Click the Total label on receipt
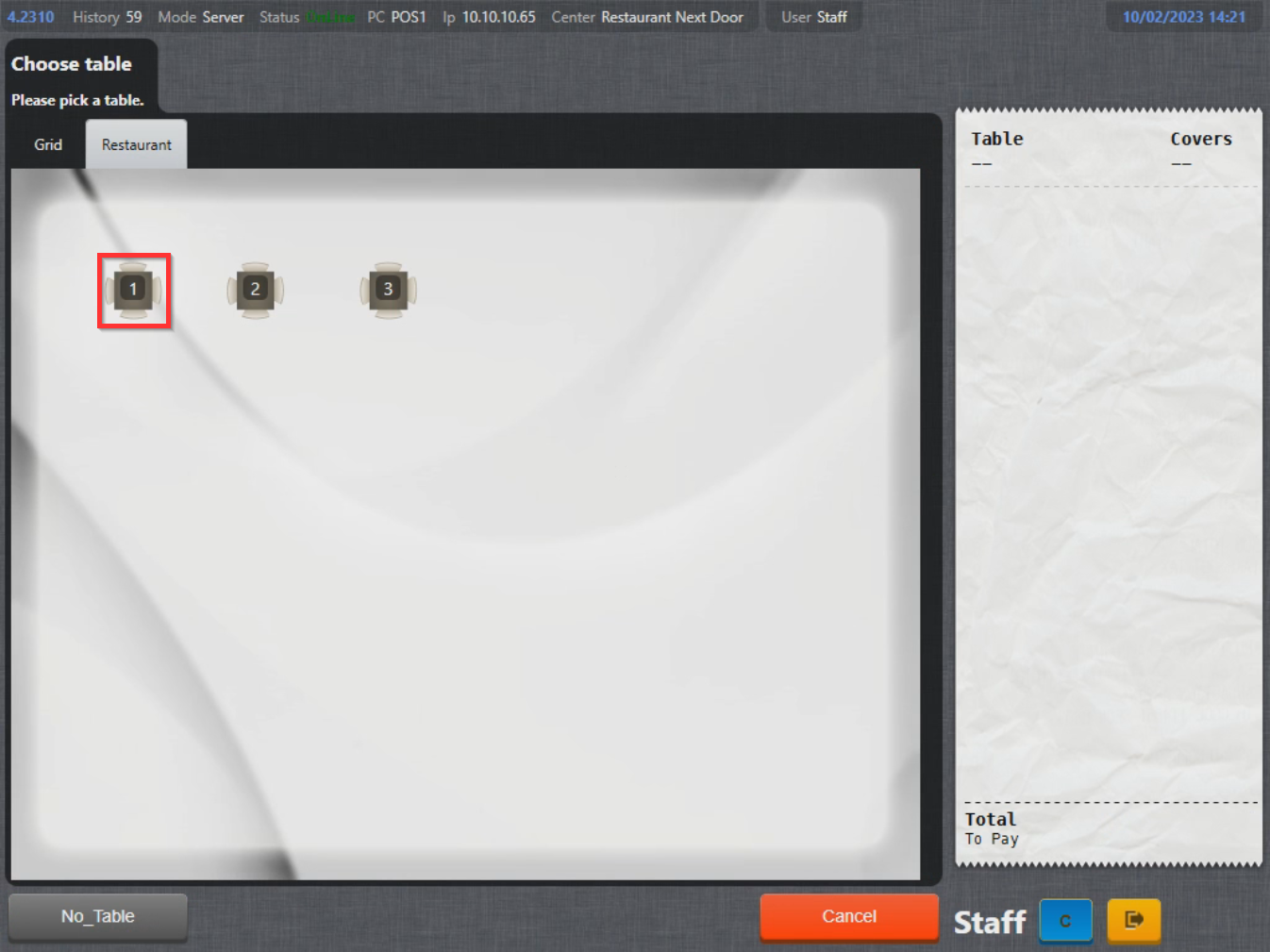This screenshot has width=1270, height=952. click(x=991, y=819)
